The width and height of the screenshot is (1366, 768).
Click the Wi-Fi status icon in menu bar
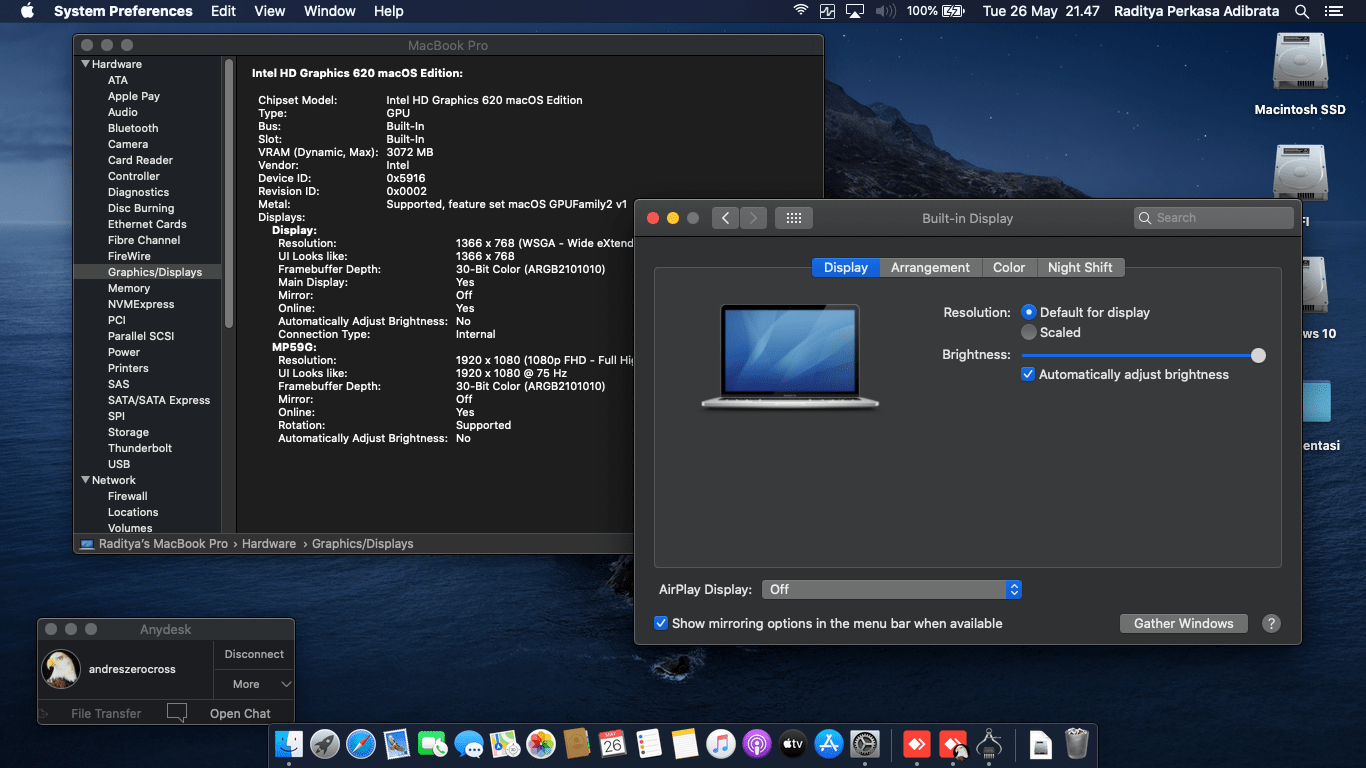[x=800, y=11]
